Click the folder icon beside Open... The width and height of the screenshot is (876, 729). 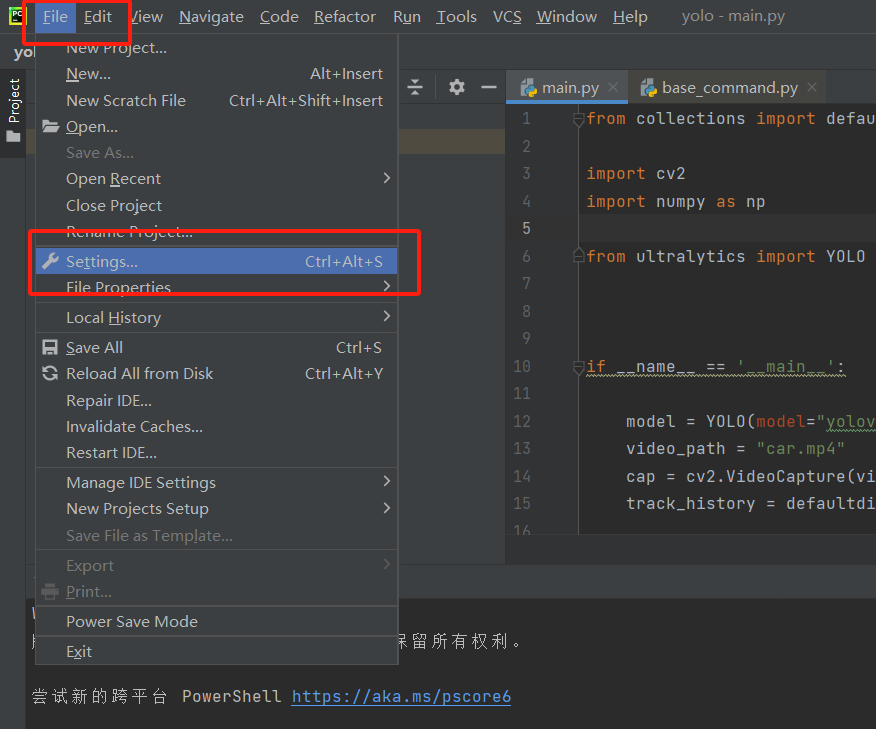(50, 125)
